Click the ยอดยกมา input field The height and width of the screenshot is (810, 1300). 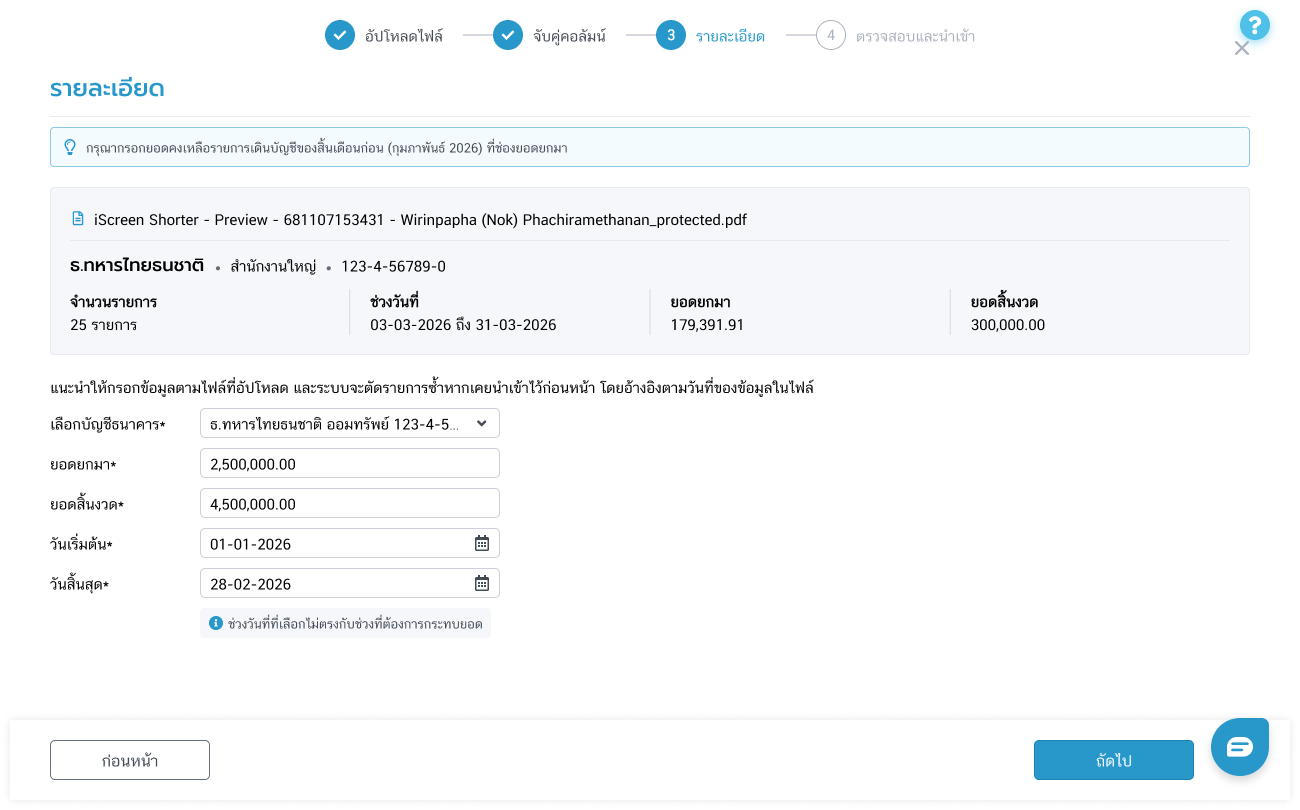(x=349, y=464)
